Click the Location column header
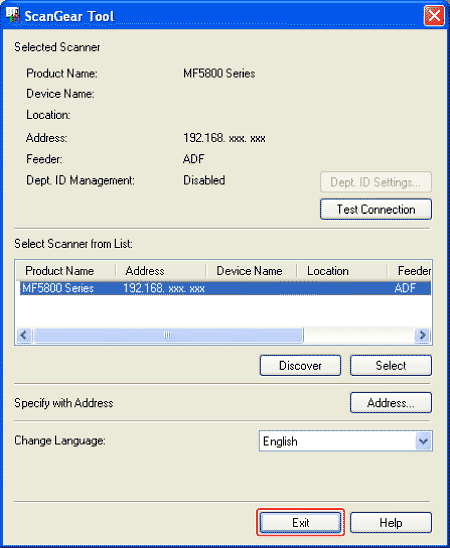This screenshot has width=450, height=548. point(342,271)
